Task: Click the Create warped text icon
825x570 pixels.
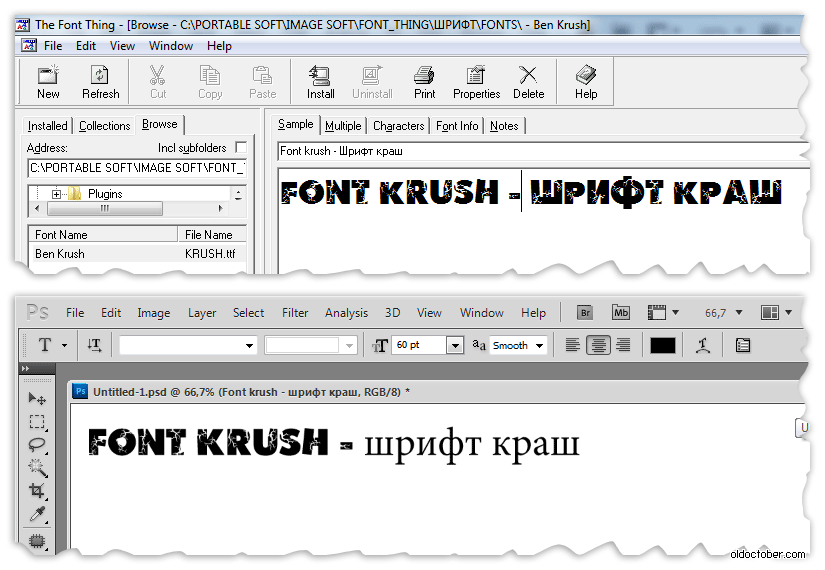Action: [703, 345]
